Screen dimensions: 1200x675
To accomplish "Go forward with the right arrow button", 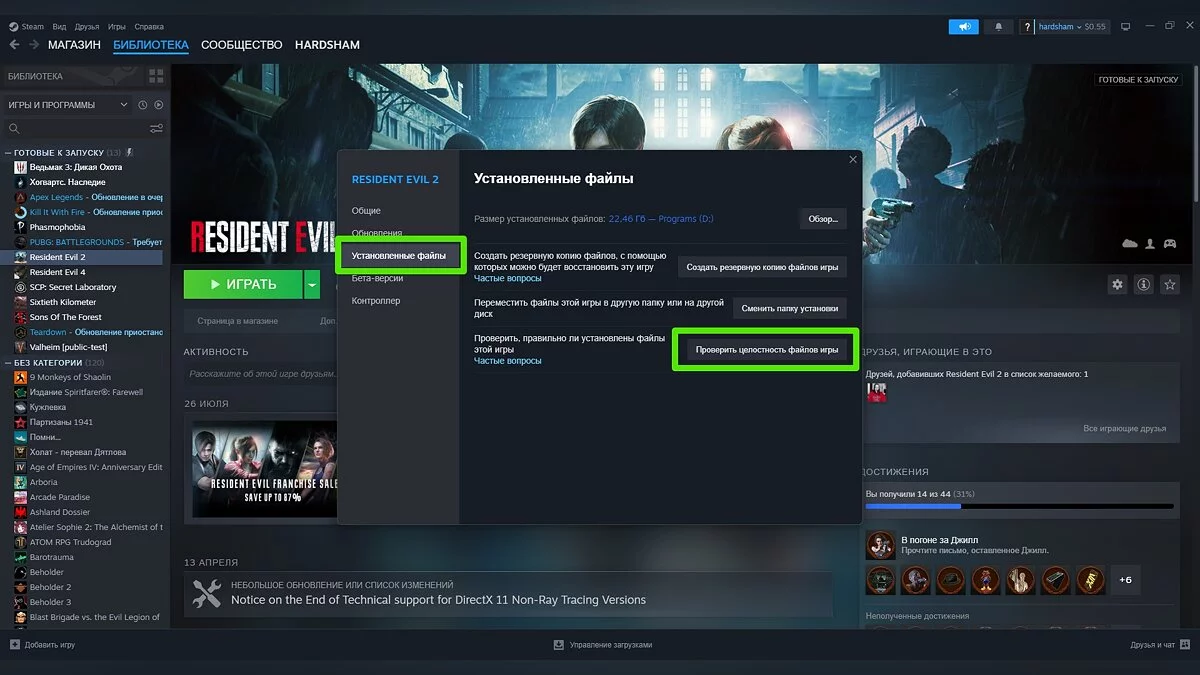I will tap(34, 45).
